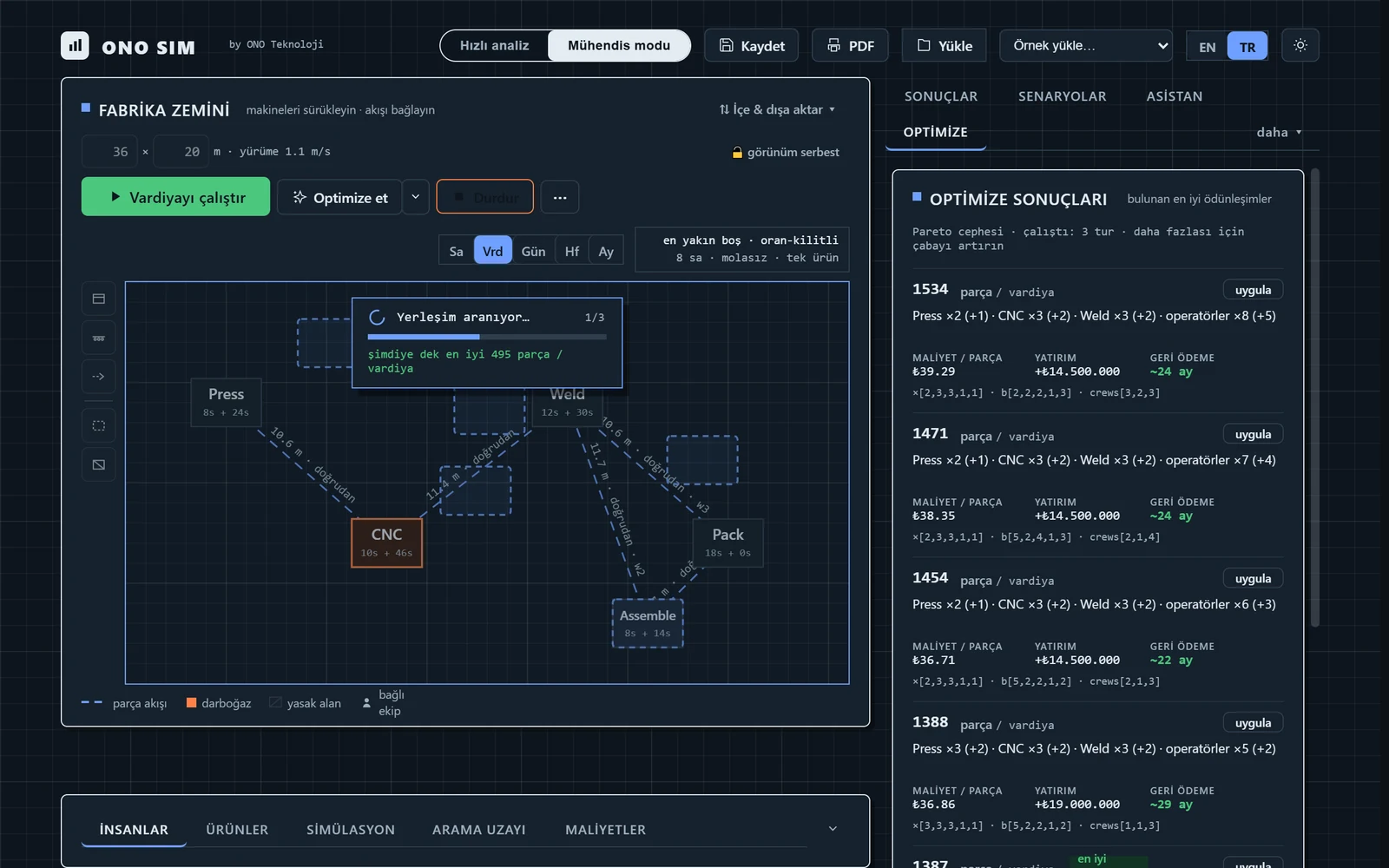
Task: Open the three-dots more actions menu
Action: click(x=560, y=197)
